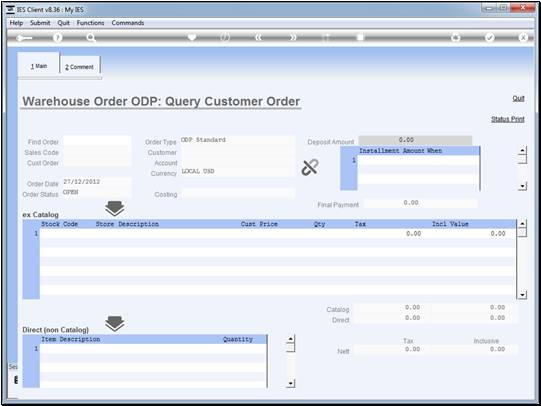Expand the ex Catalog down-arrow chevron

[115, 208]
